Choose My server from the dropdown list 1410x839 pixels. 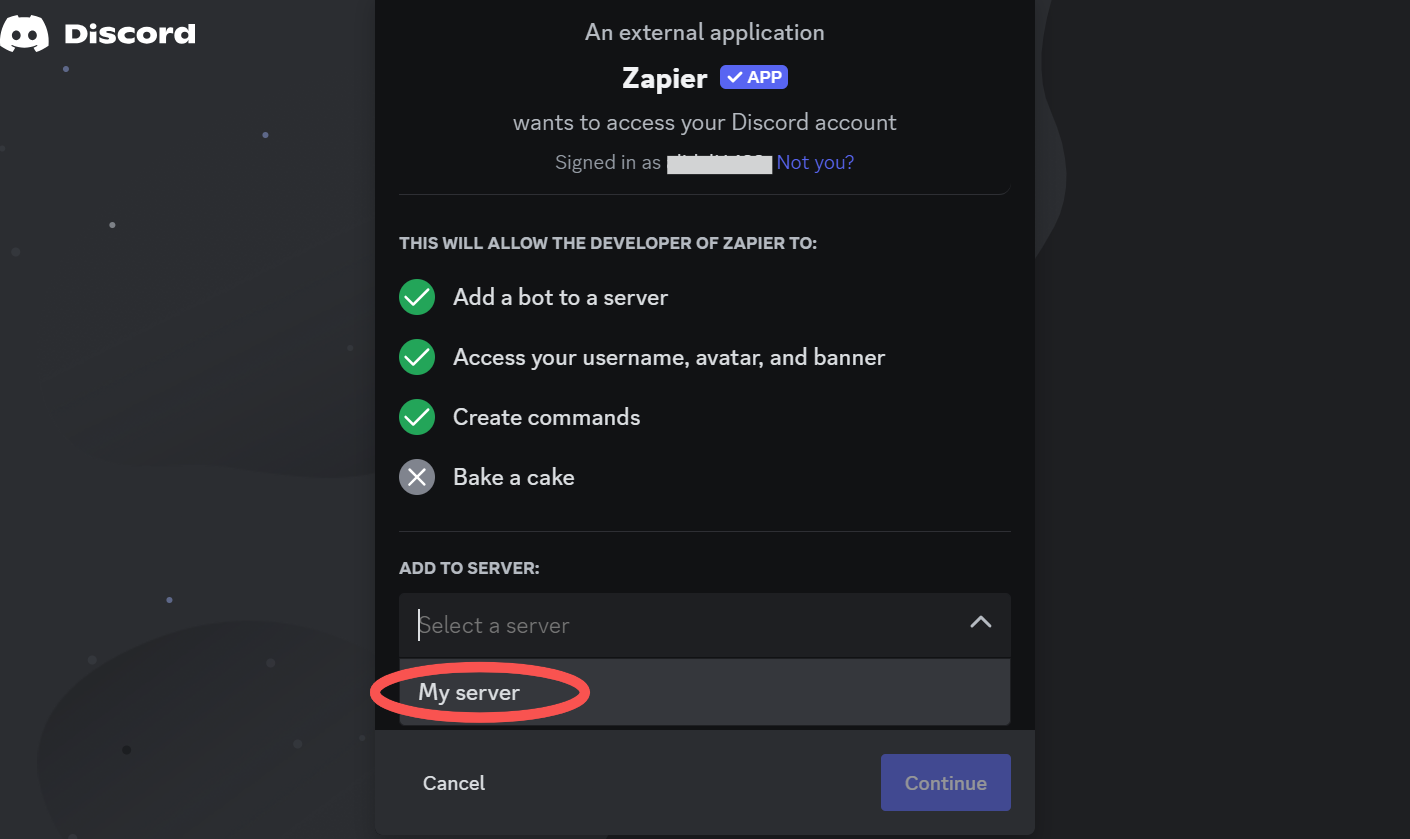(705, 692)
